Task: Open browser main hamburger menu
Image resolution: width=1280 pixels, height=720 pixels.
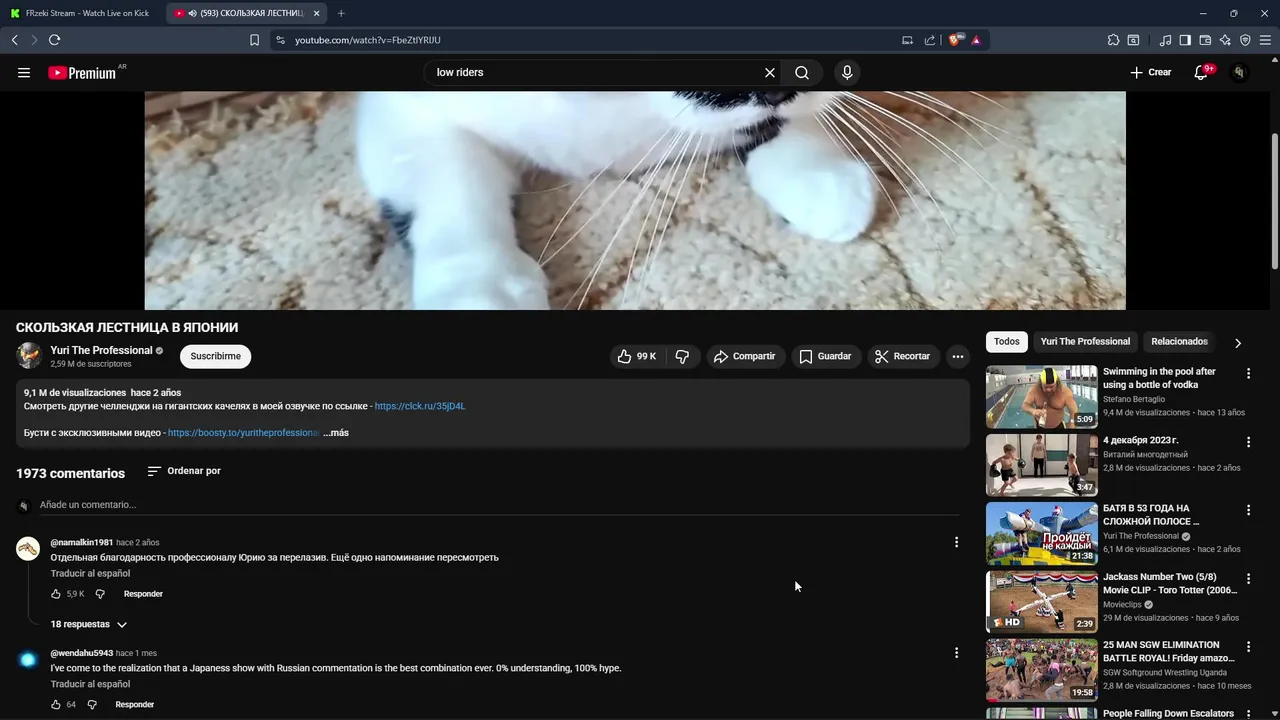Action: point(1265,40)
